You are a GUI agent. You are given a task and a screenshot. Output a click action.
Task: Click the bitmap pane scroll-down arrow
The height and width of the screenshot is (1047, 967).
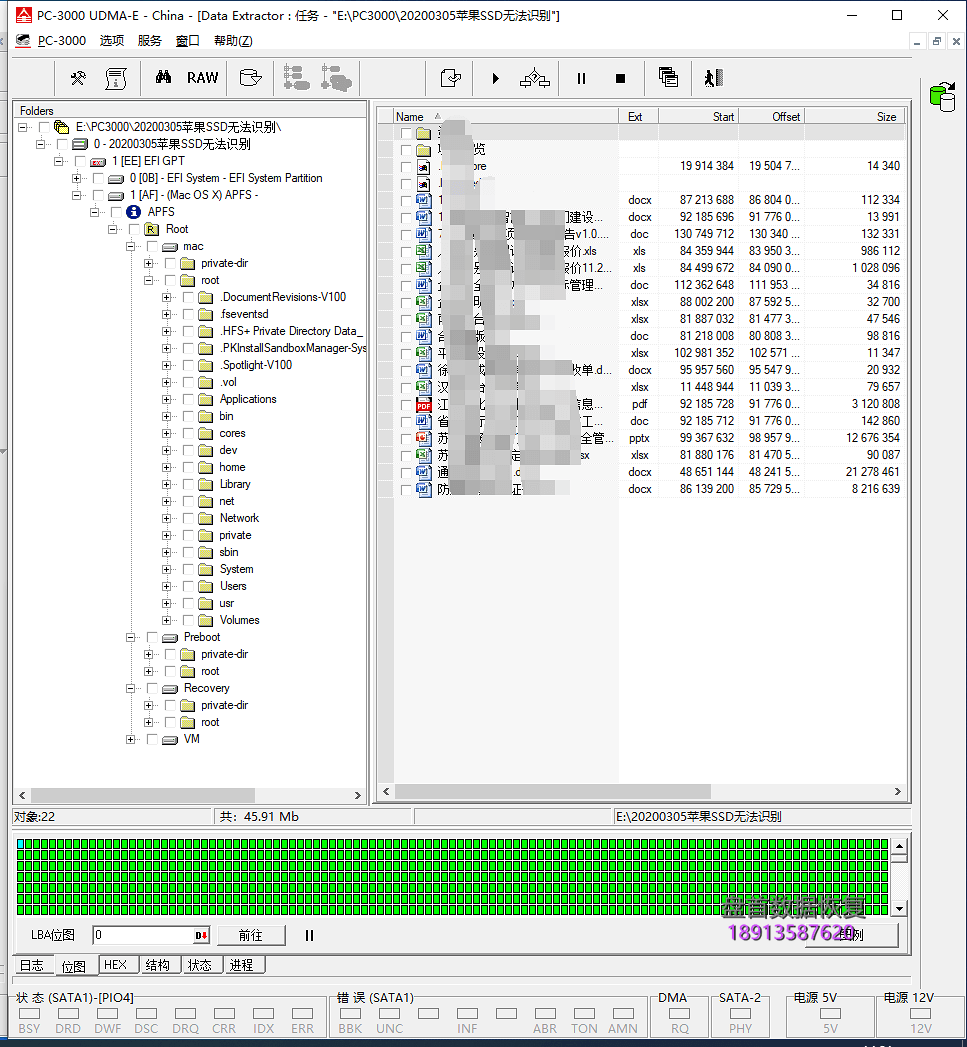pyautogui.click(x=900, y=909)
